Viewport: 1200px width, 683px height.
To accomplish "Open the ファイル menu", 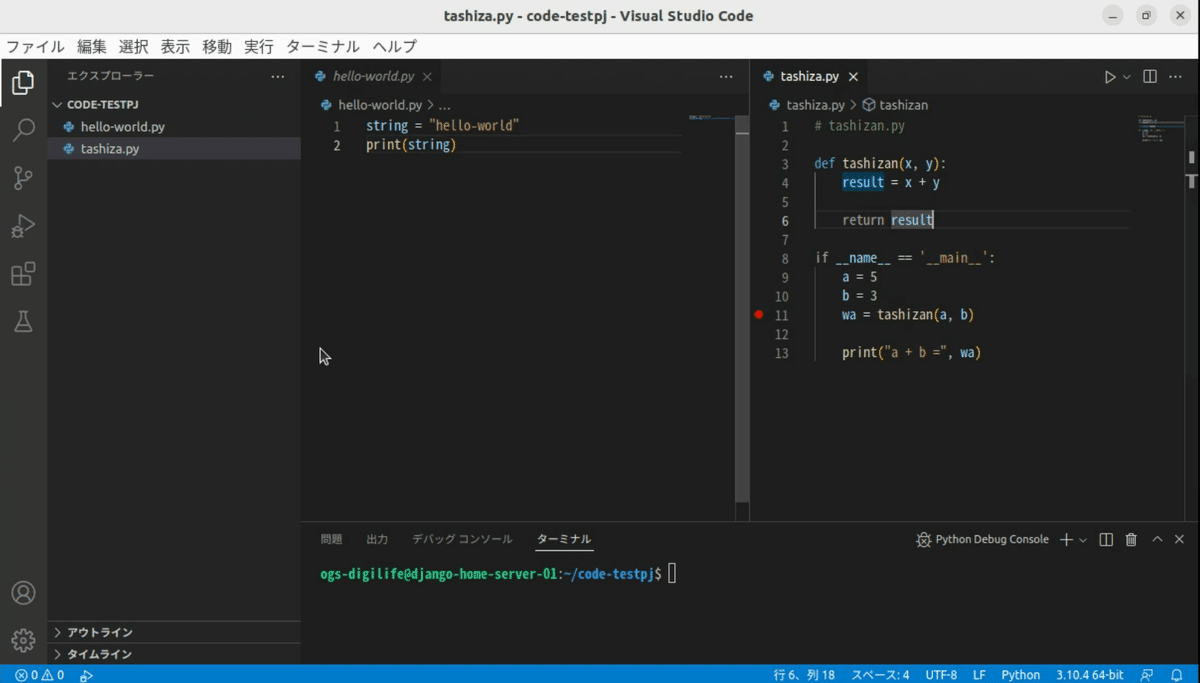I will coord(35,46).
